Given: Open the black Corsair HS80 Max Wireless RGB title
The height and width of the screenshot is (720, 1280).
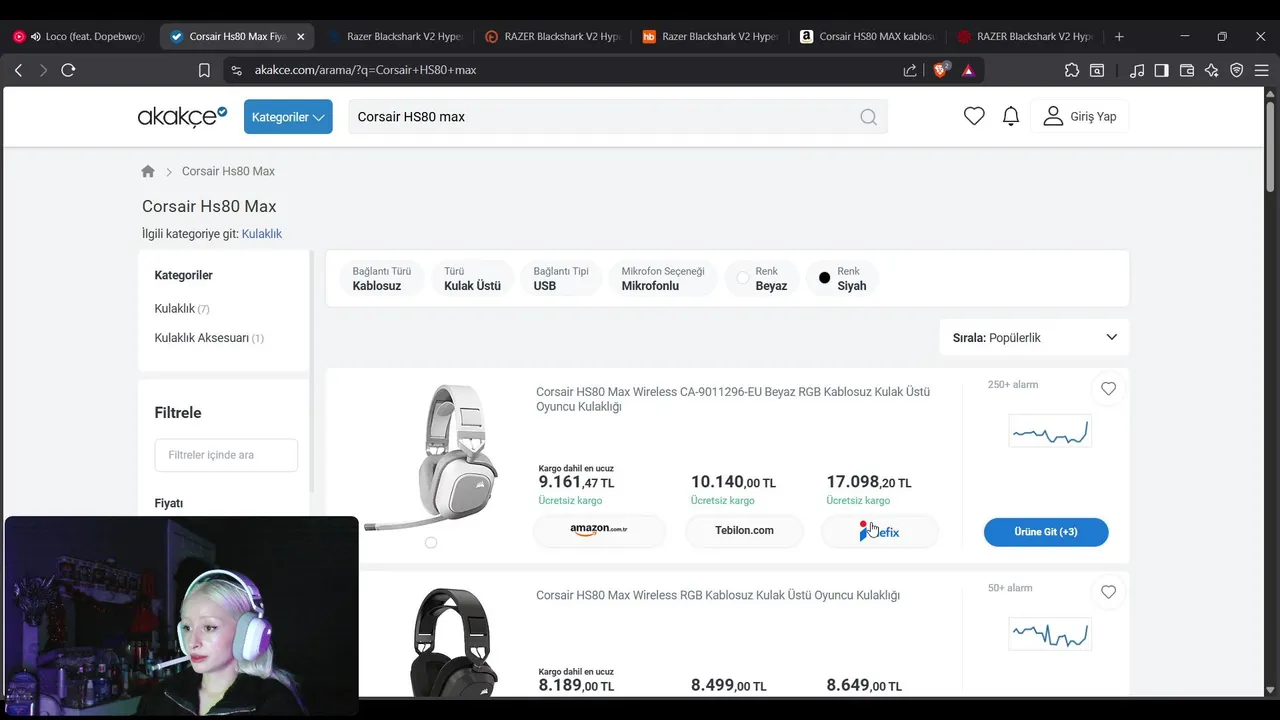Looking at the screenshot, I should (x=718, y=595).
